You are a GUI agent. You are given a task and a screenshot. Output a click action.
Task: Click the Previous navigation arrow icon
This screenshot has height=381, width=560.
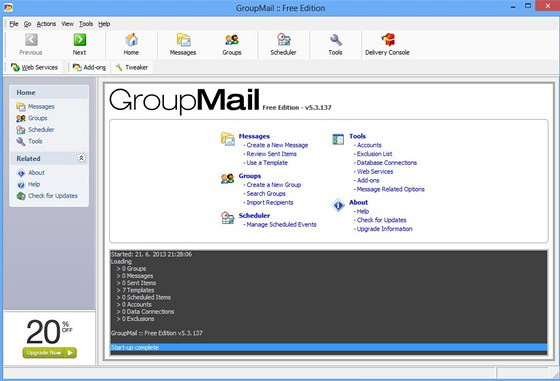click(31, 40)
